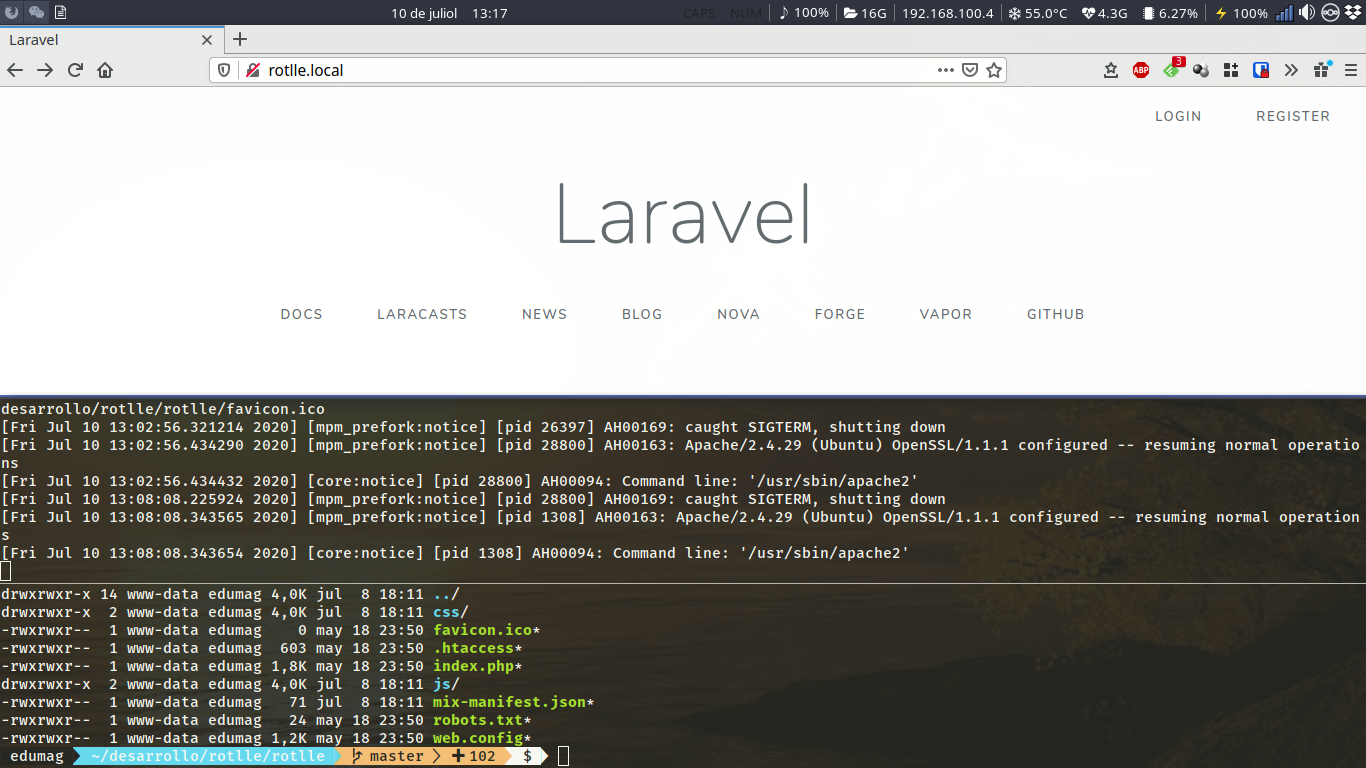This screenshot has height=768, width=1366.
Task: Open the squares-plus extension icon
Action: [x=1231, y=70]
